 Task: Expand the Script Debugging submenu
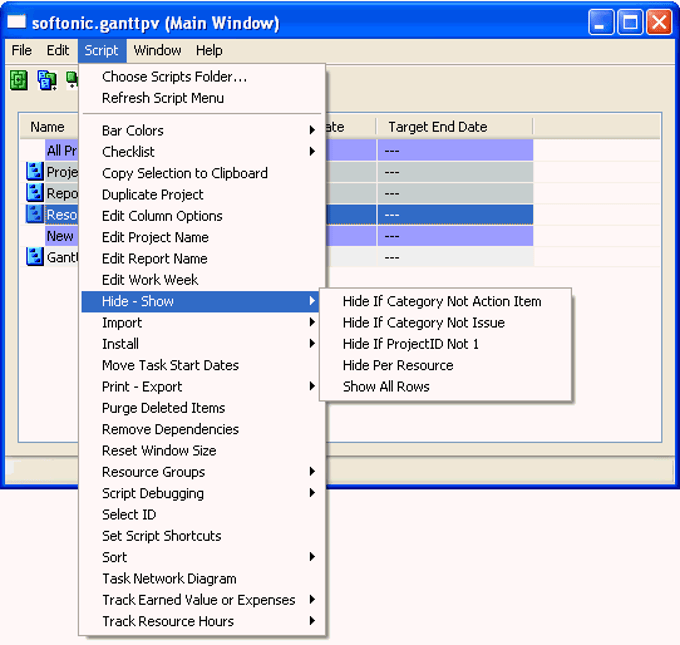click(202, 493)
